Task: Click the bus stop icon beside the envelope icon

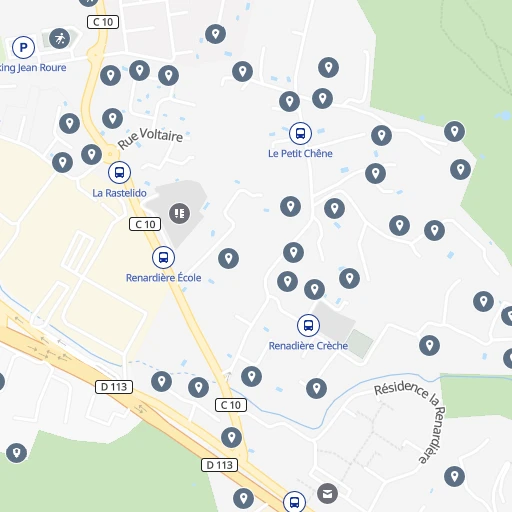Action: [294, 501]
